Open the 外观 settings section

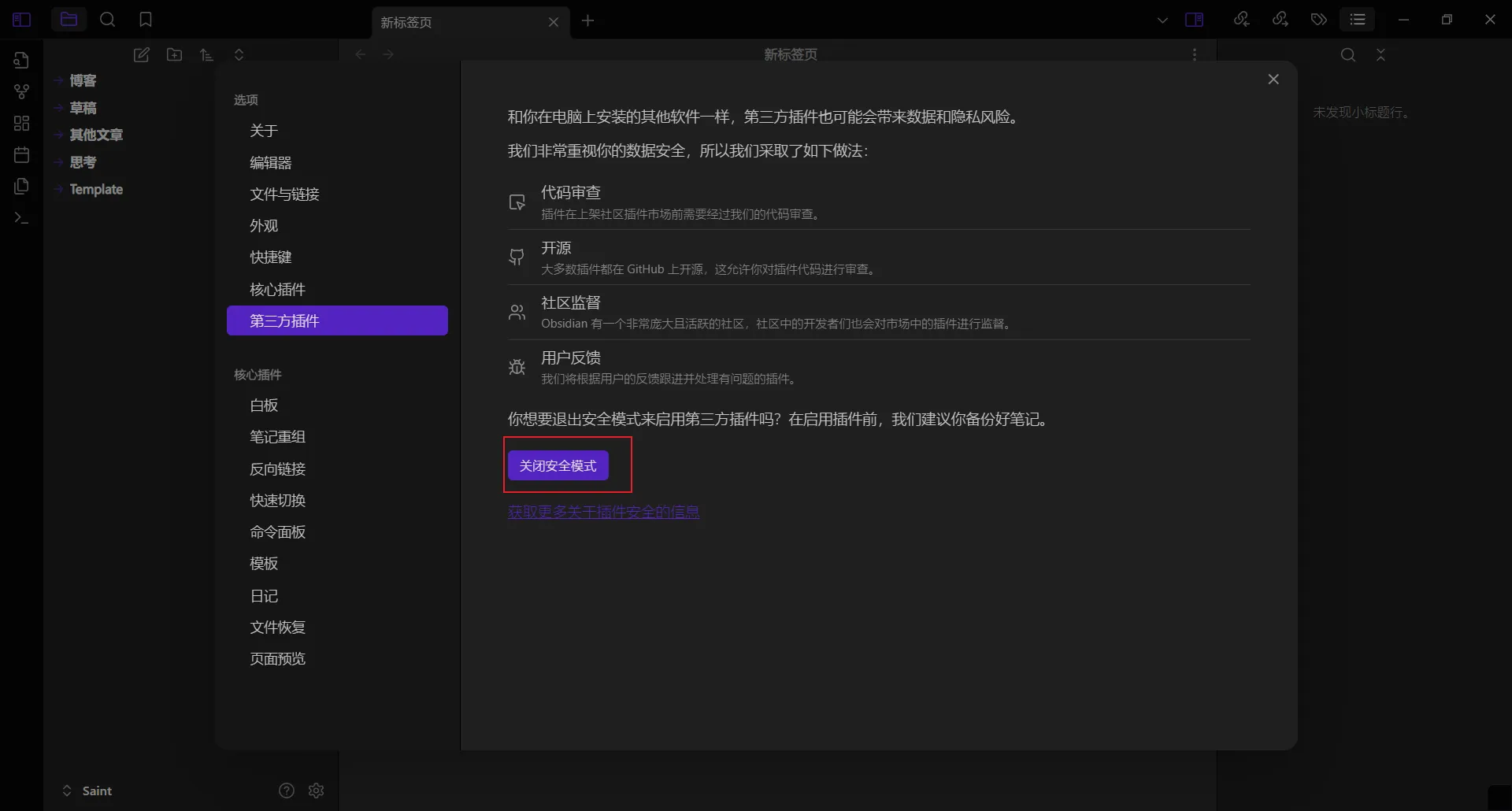(x=337, y=226)
